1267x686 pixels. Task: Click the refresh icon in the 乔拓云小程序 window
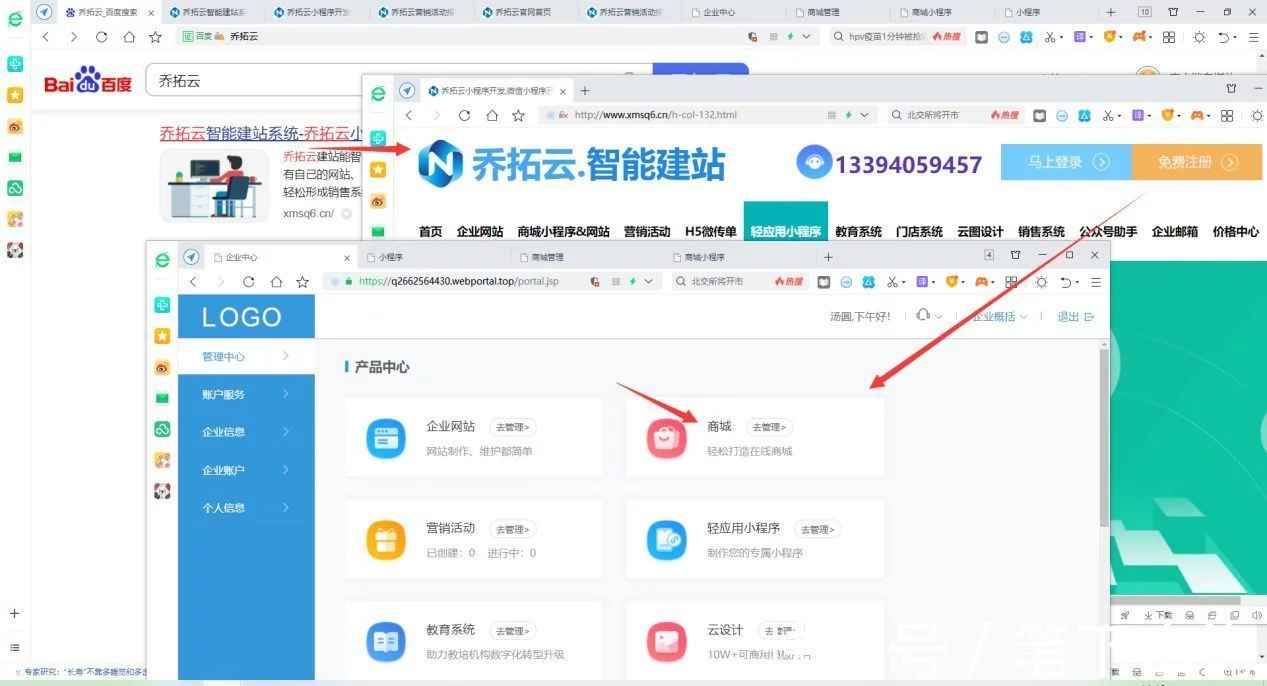point(464,115)
